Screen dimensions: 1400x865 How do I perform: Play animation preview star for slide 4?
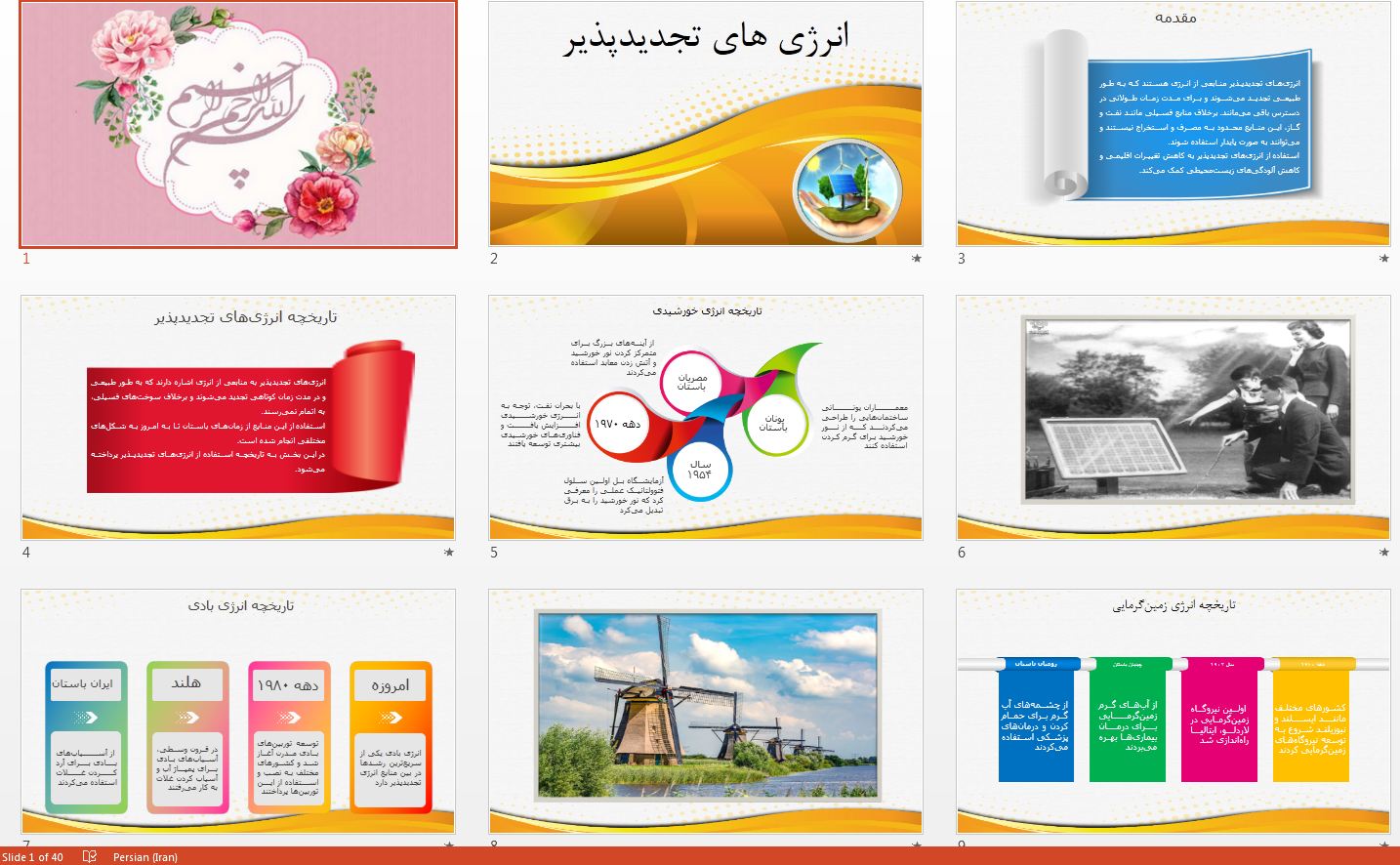click(448, 553)
